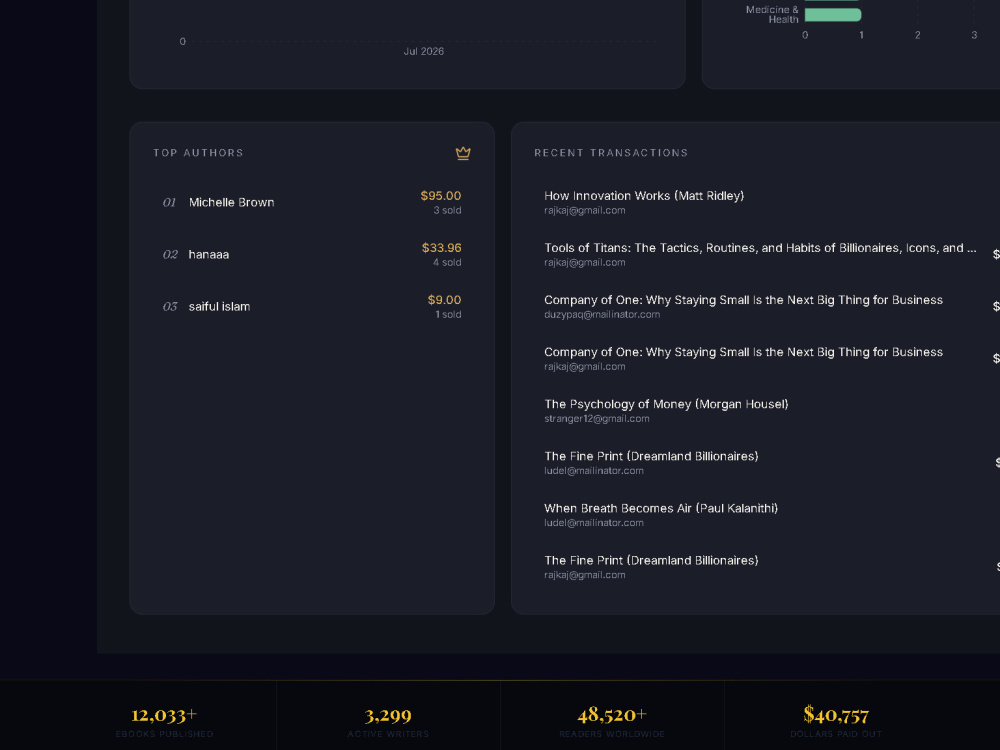Select author saiful islam
The image size is (1000, 750).
[219, 307]
